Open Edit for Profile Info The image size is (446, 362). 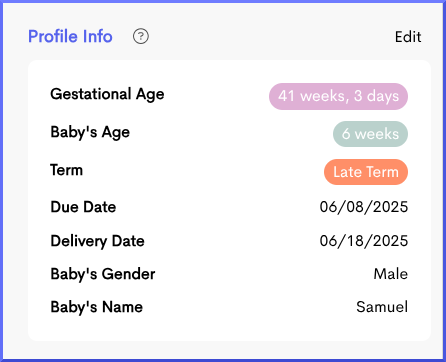[408, 37]
